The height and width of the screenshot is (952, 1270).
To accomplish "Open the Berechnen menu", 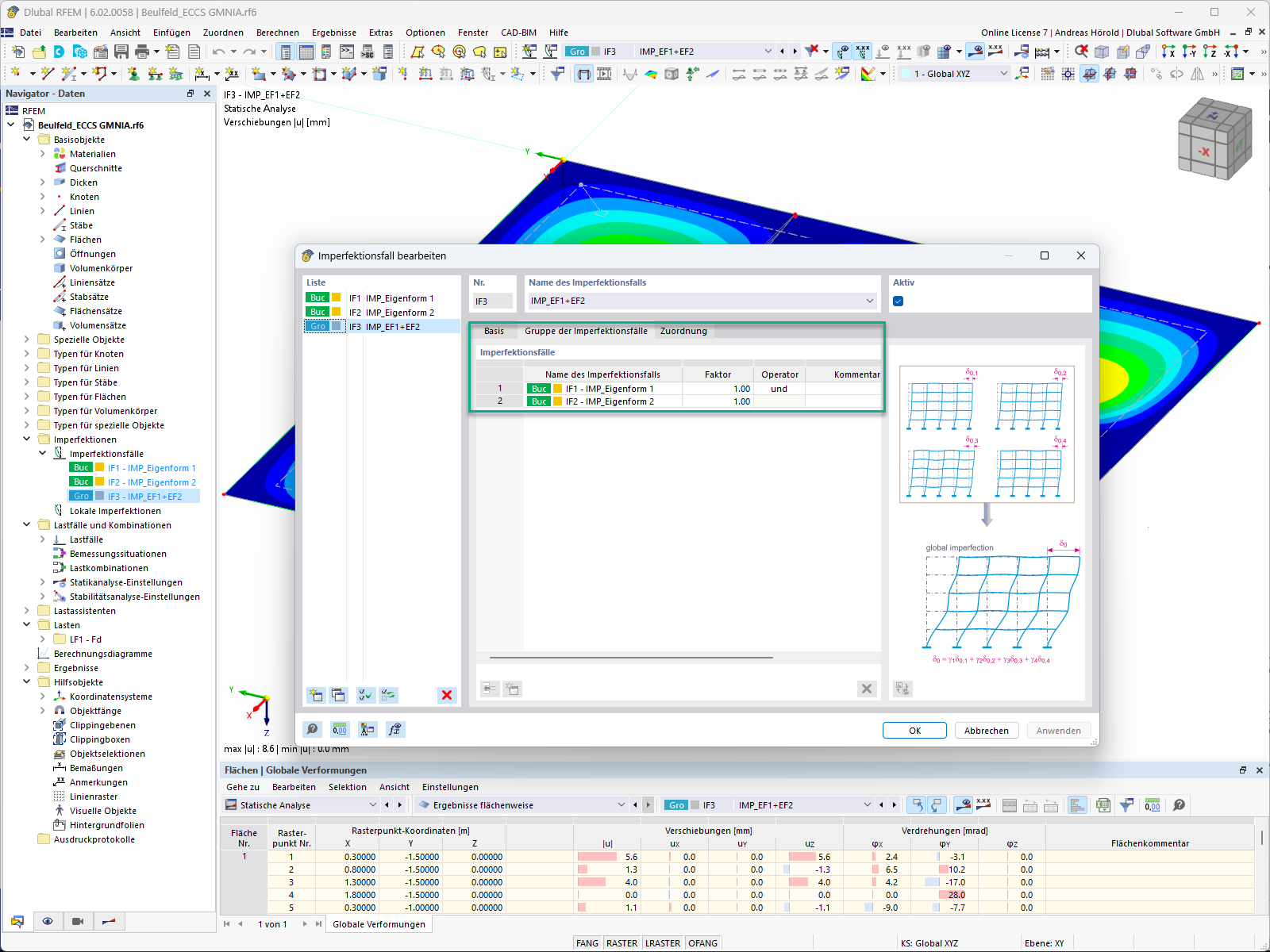I will coord(278,33).
